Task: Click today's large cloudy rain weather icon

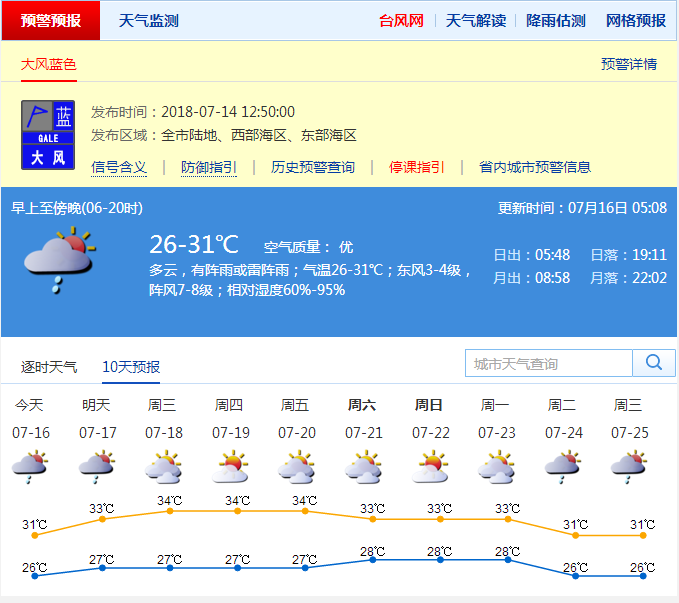Action: [x=59, y=261]
